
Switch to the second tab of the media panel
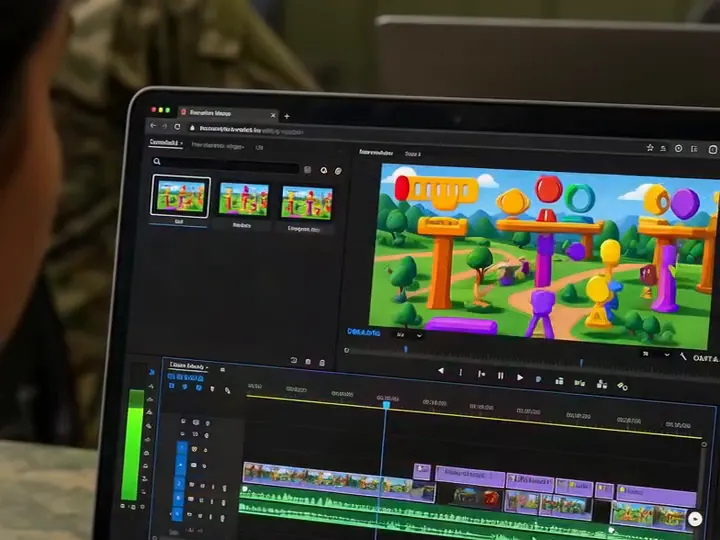(x=218, y=146)
